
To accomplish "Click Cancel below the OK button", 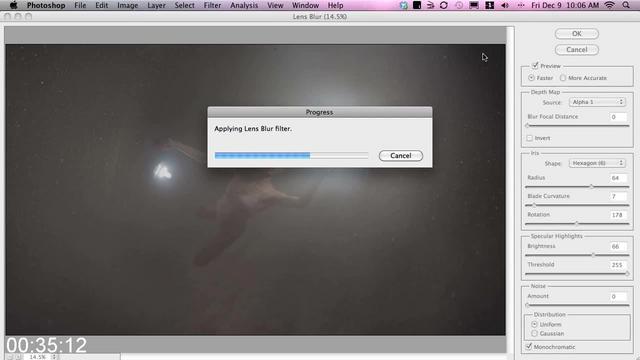I will [x=577, y=49].
